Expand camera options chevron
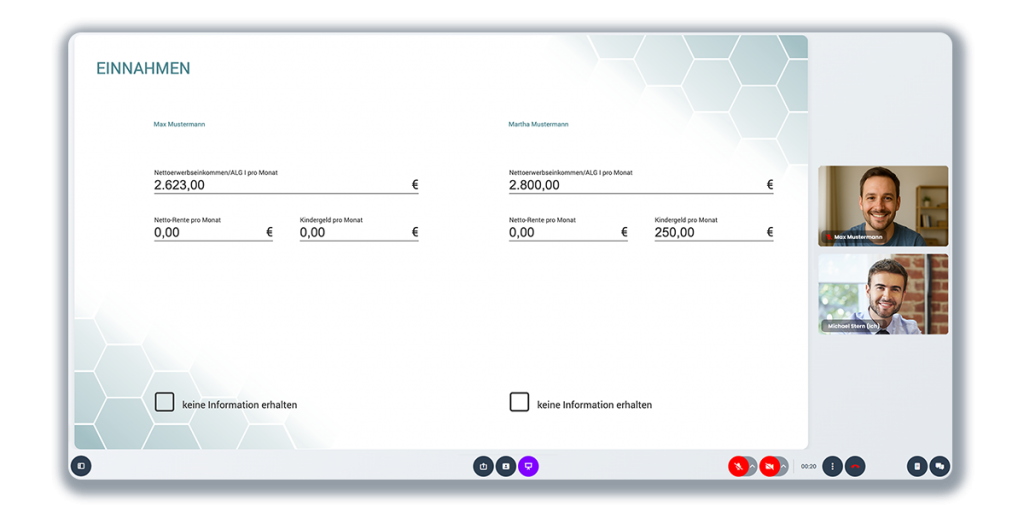The image size is (1024, 512). [784, 466]
